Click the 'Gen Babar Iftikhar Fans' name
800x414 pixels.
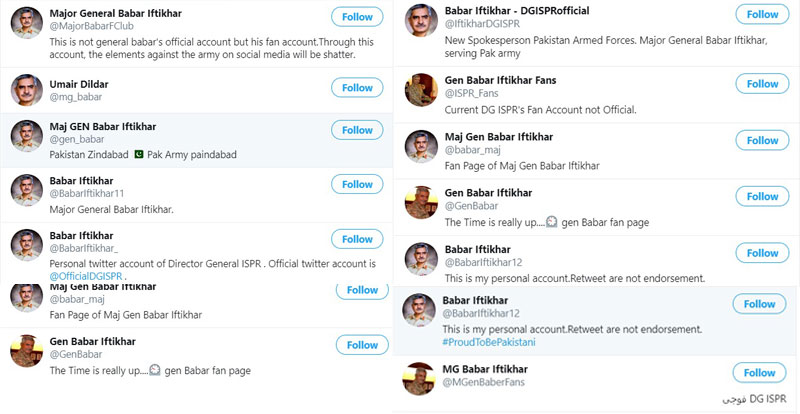coord(500,80)
